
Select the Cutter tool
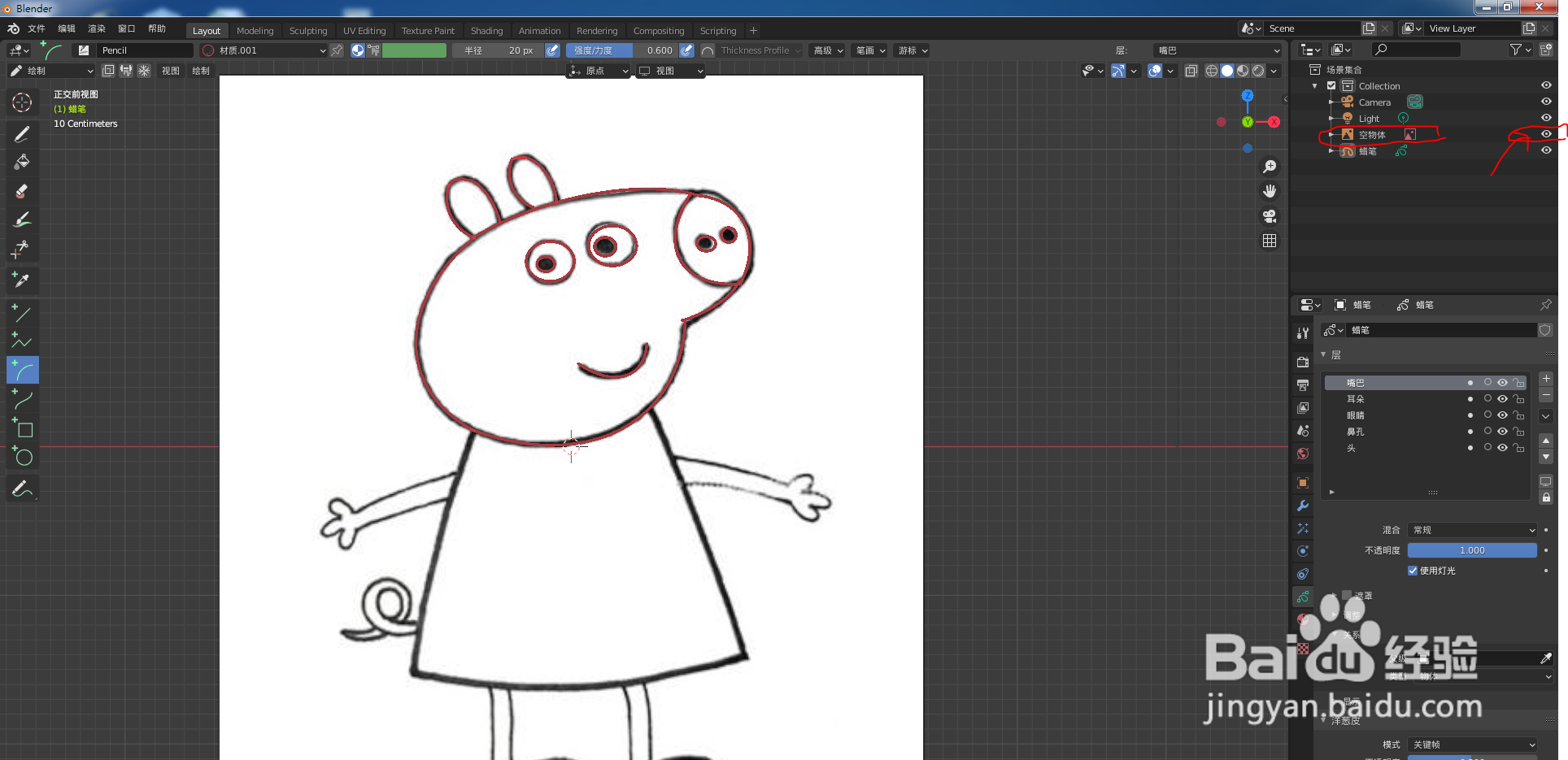coord(22,249)
